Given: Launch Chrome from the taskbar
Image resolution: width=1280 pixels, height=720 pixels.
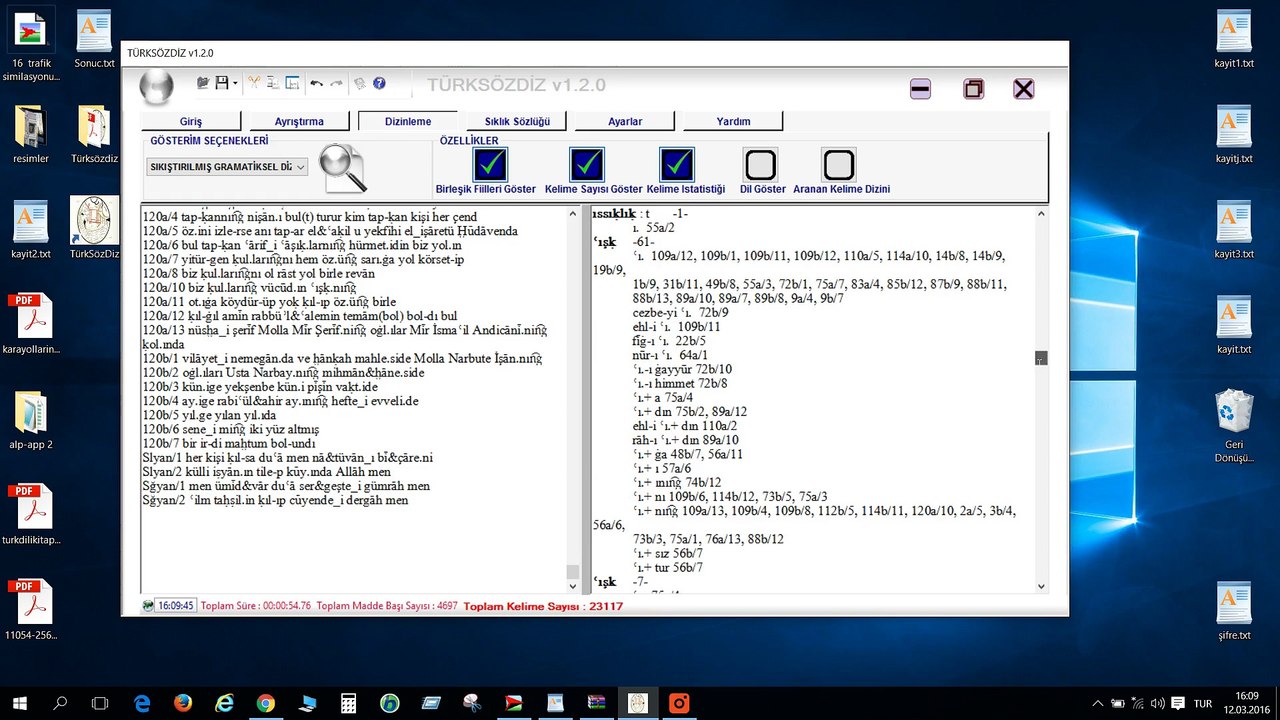Looking at the screenshot, I should point(265,703).
